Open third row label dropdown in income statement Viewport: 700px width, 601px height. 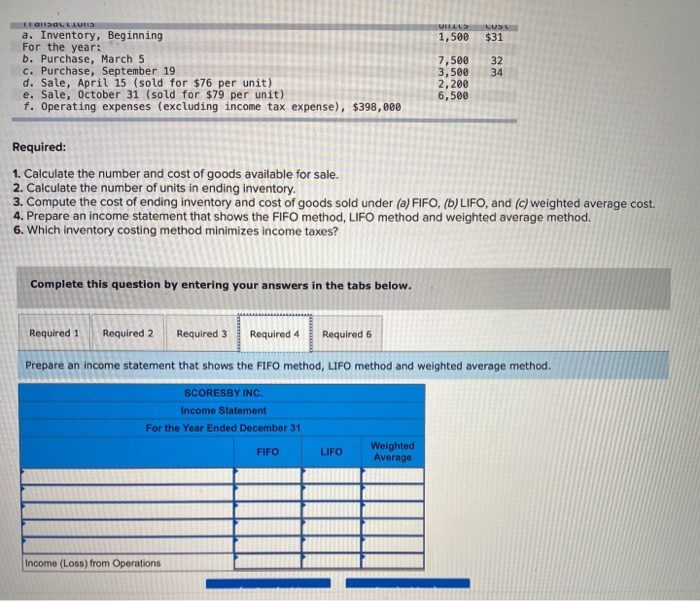click(127, 510)
